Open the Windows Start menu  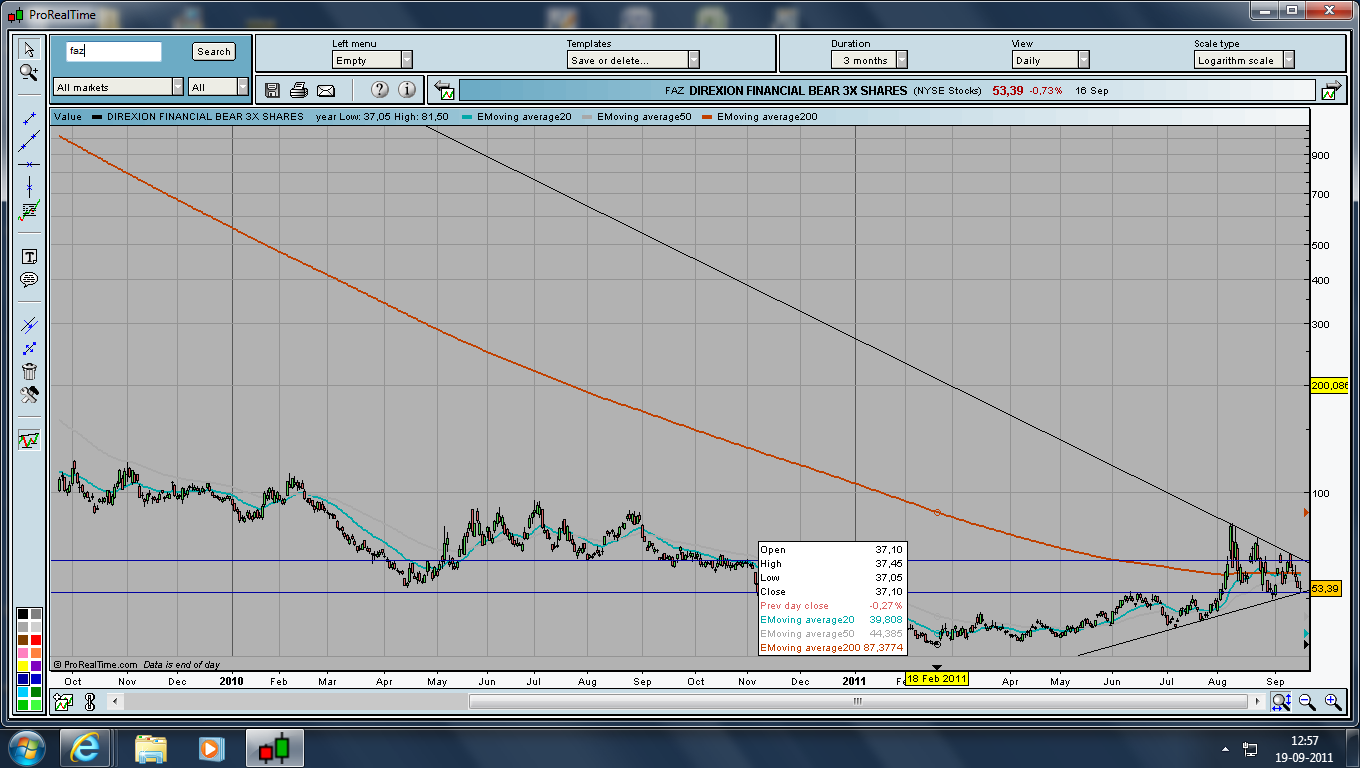(x=26, y=747)
